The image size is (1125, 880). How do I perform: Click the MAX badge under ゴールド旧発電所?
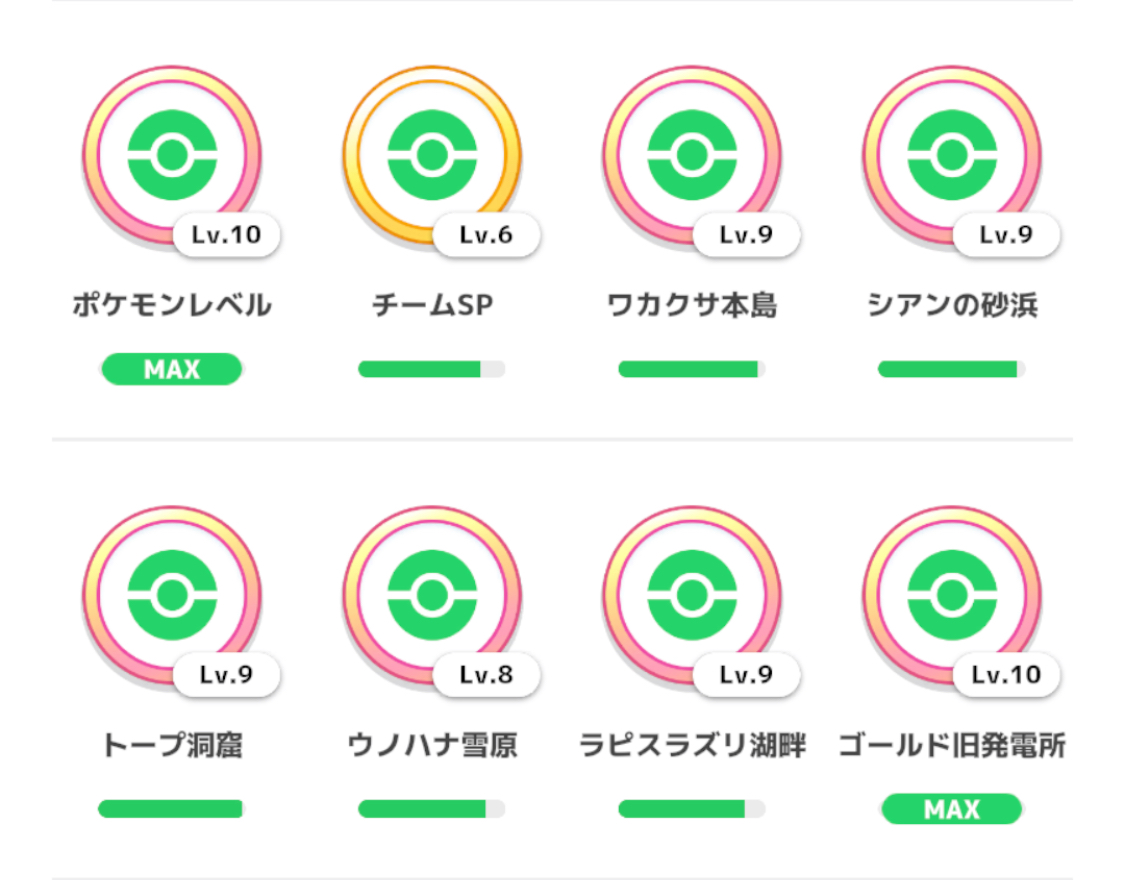(951, 809)
